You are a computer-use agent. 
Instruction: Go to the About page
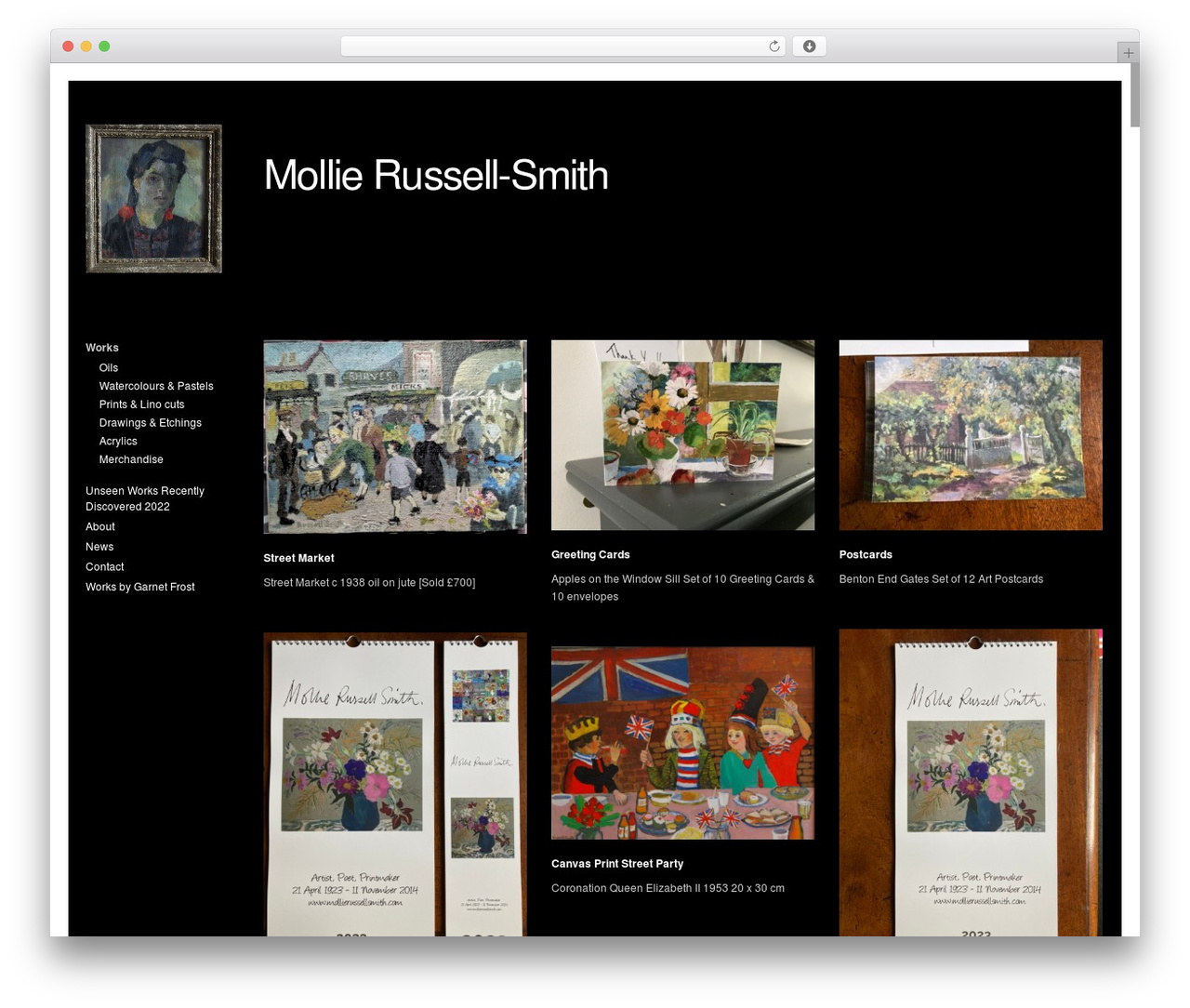click(100, 526)
